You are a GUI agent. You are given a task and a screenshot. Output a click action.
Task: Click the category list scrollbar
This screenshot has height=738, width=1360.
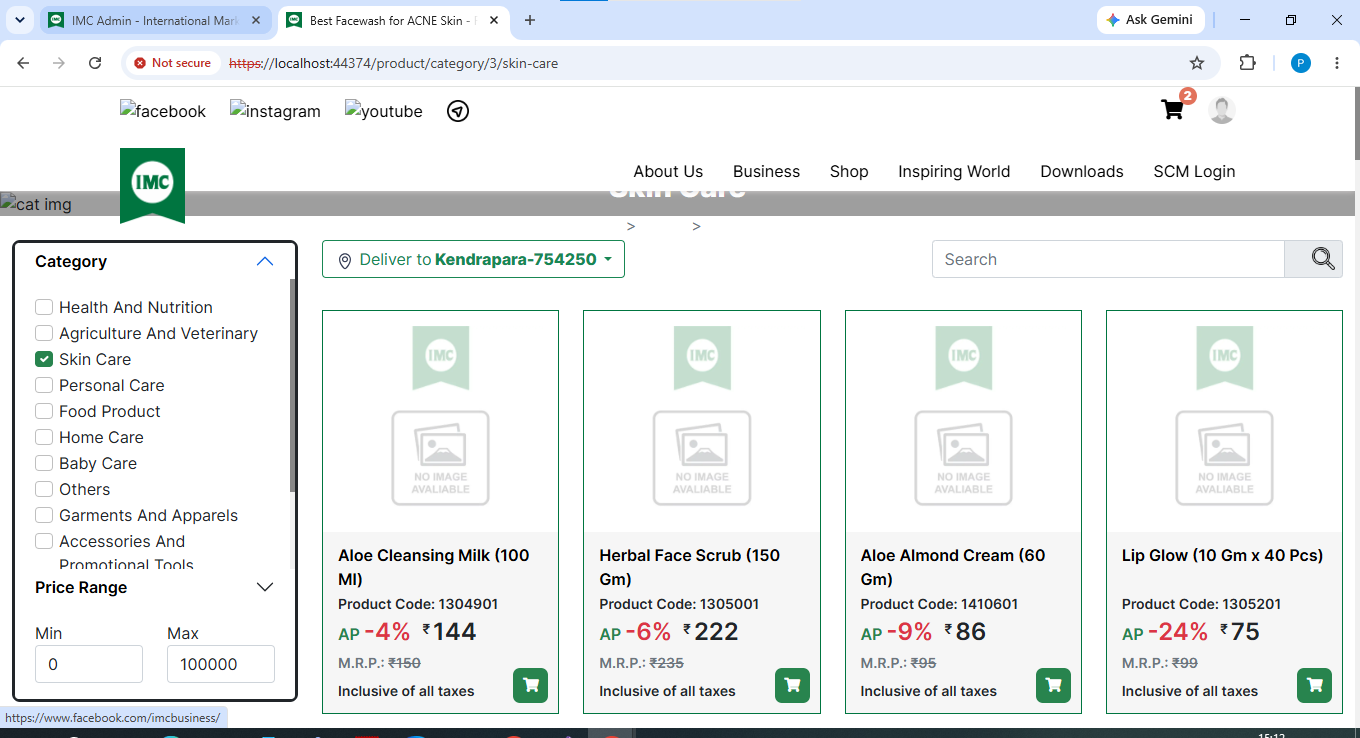point(292,385)
